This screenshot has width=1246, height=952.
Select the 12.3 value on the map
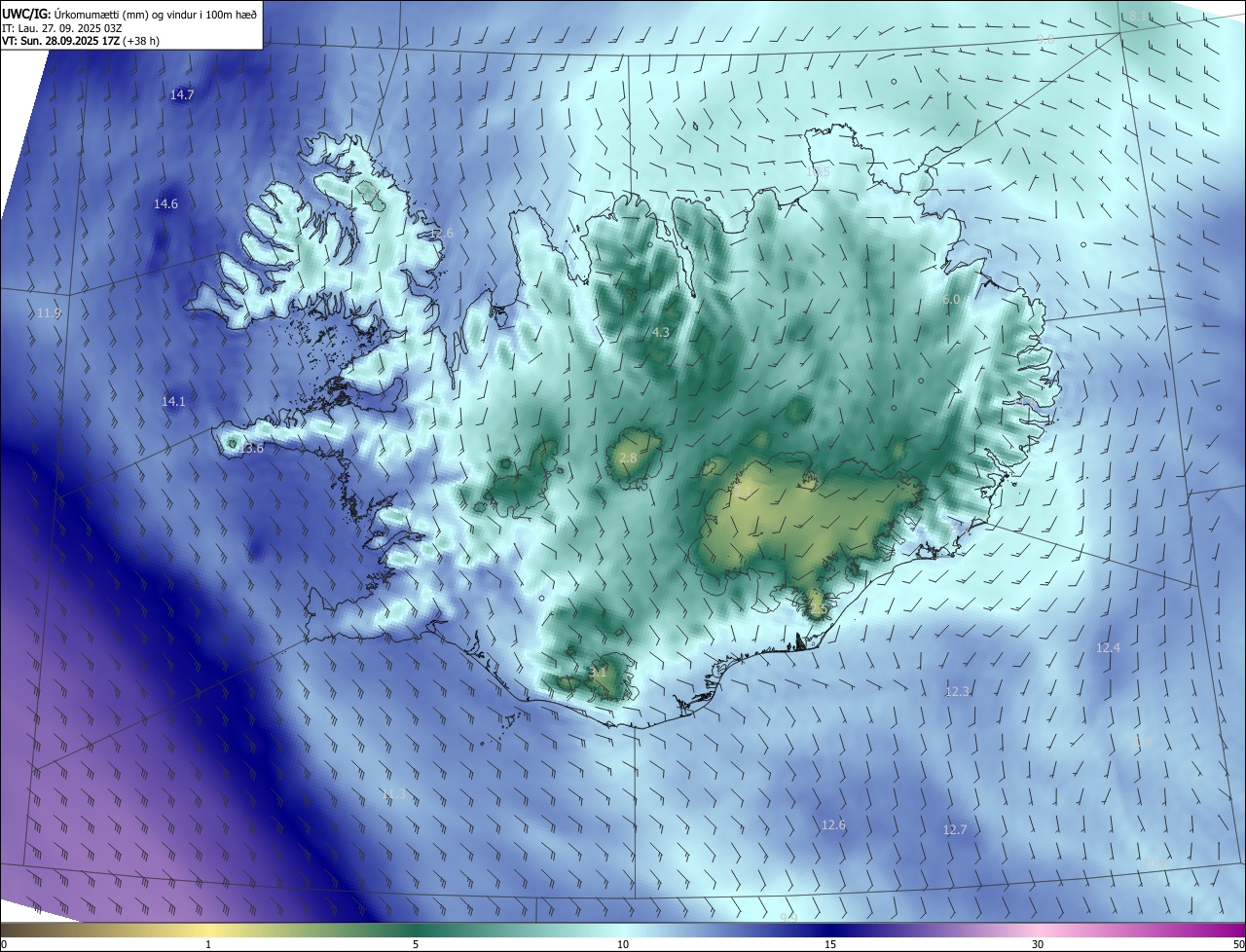coord(957,691)
